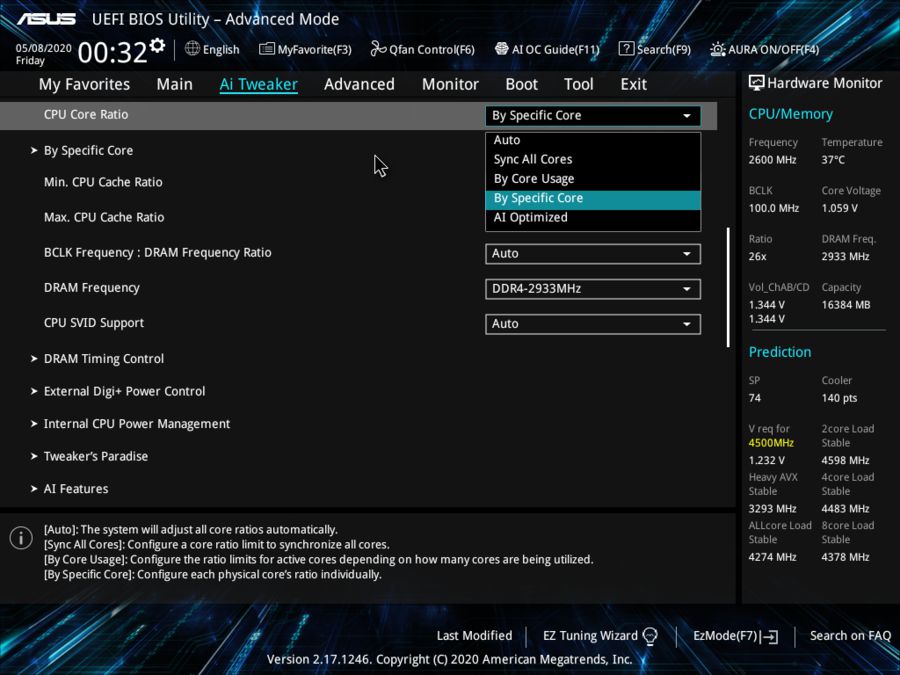
Task: Click the 05/08/2020 date text
Action: [44, 48]
